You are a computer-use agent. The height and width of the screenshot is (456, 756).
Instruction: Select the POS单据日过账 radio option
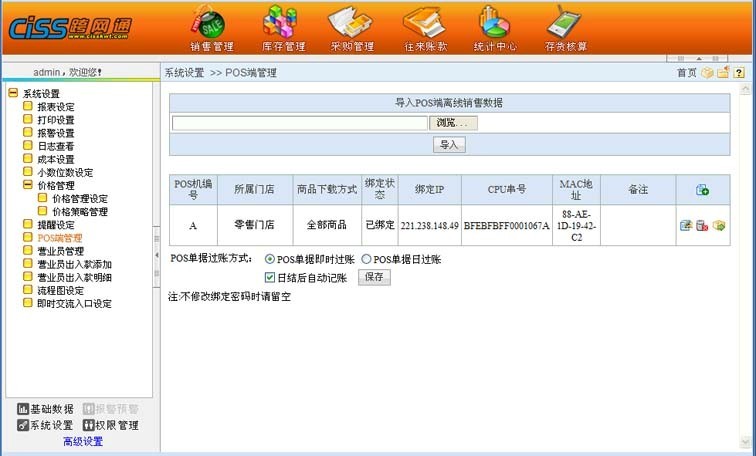point(366,260)
